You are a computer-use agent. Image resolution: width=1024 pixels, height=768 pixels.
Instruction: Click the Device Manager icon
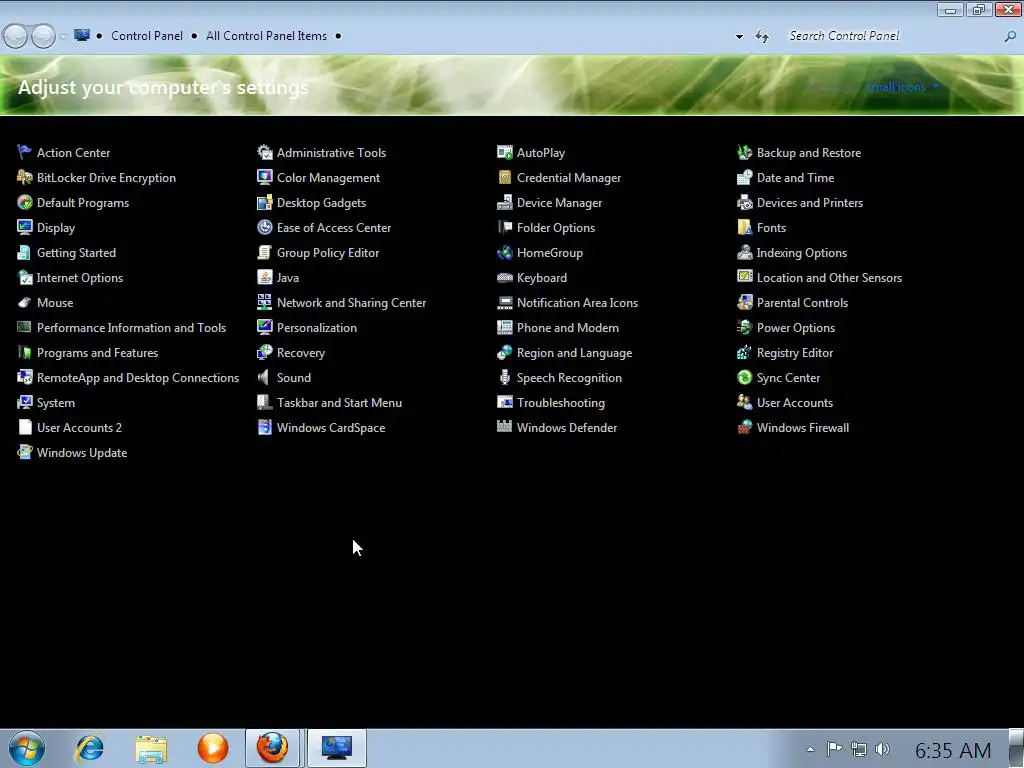pyautogui.click(x=505, y=202)
